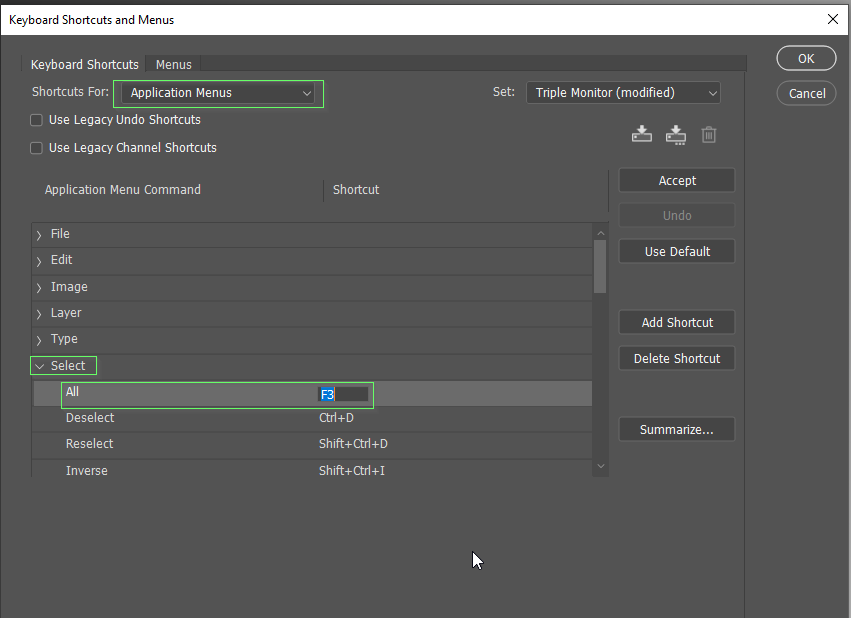This screenshot has height=618, width=851.
Task: Enable Use Legacy Undo Shortcuts
Action: (36, 119)
